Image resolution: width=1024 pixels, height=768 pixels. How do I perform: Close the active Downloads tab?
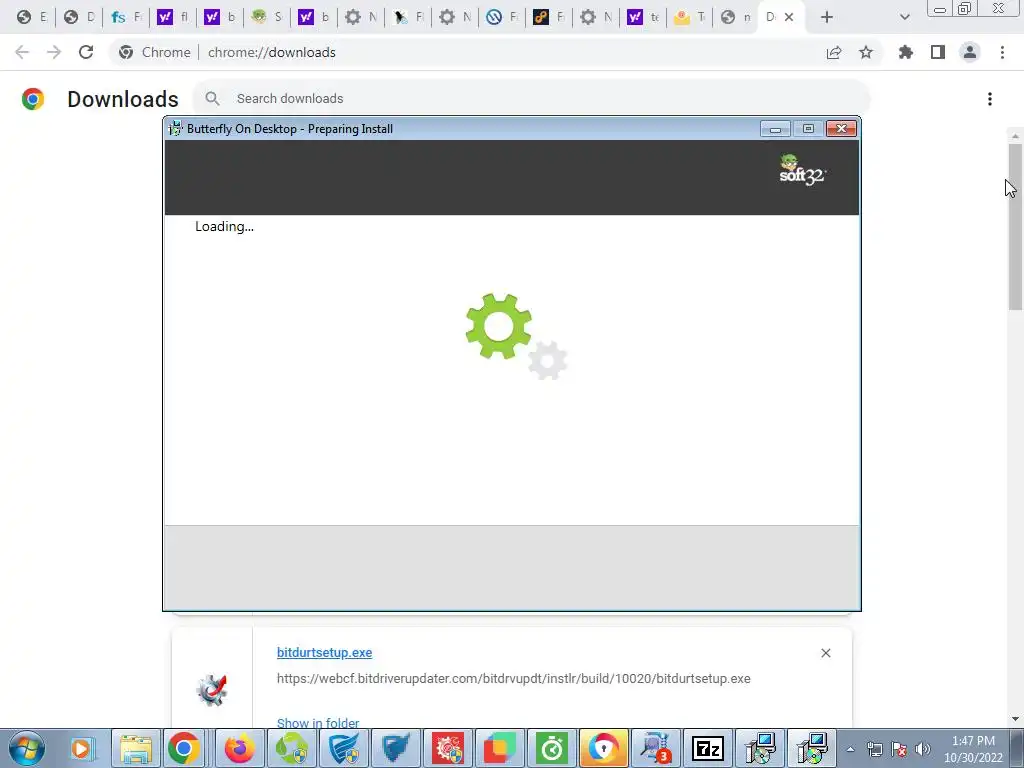(789, 18)
